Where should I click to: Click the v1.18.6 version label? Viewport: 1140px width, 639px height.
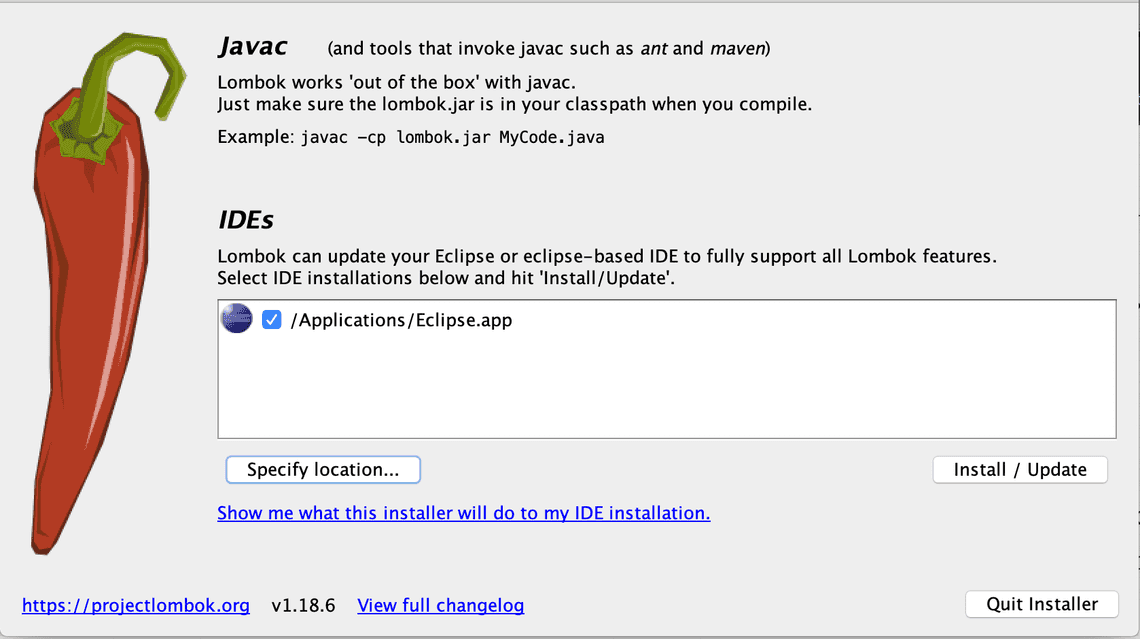(x=303, y=605)
